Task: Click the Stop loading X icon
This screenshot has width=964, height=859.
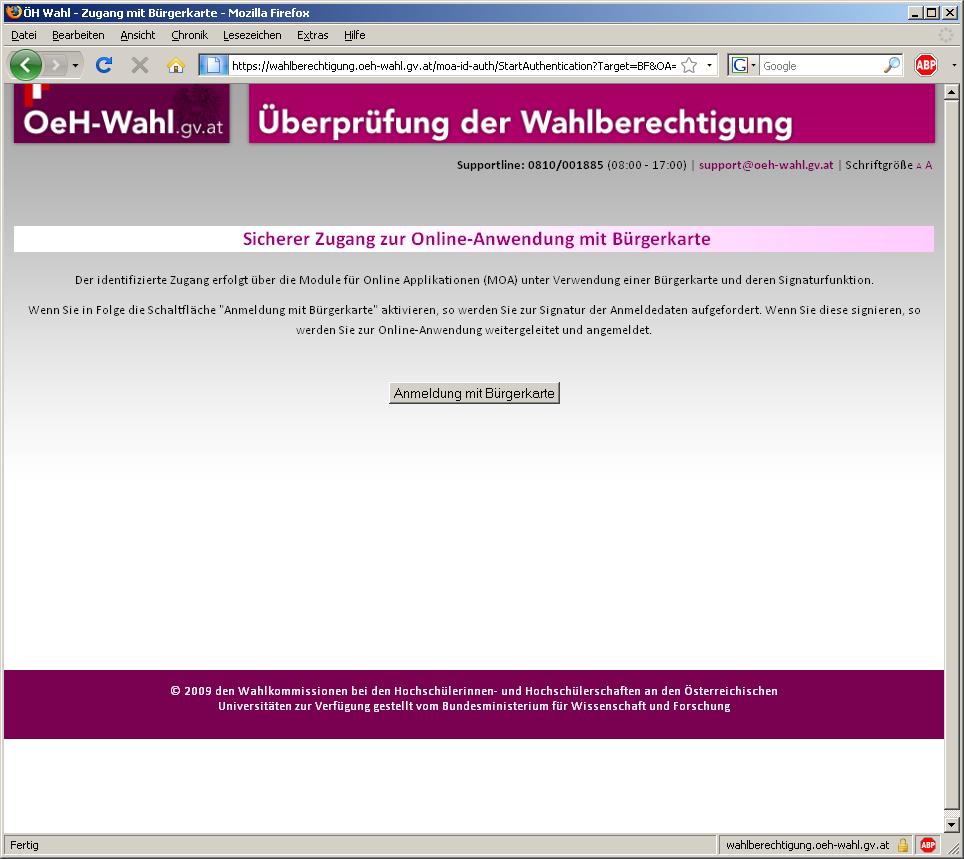Action: pos(140,66)
